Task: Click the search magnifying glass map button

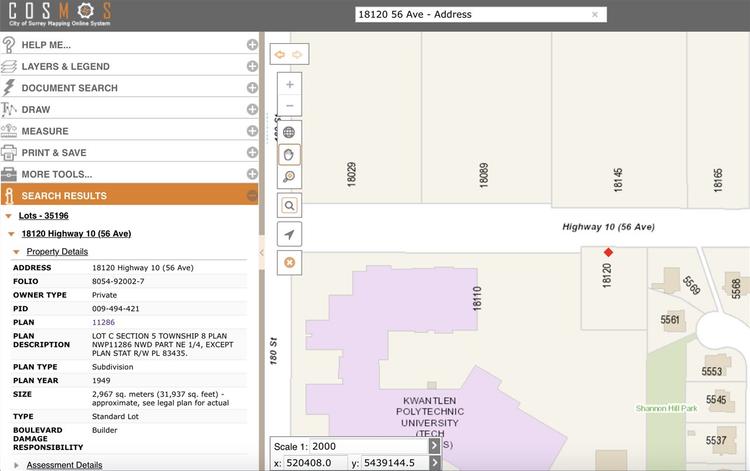Action: click(x=289, y=206)
